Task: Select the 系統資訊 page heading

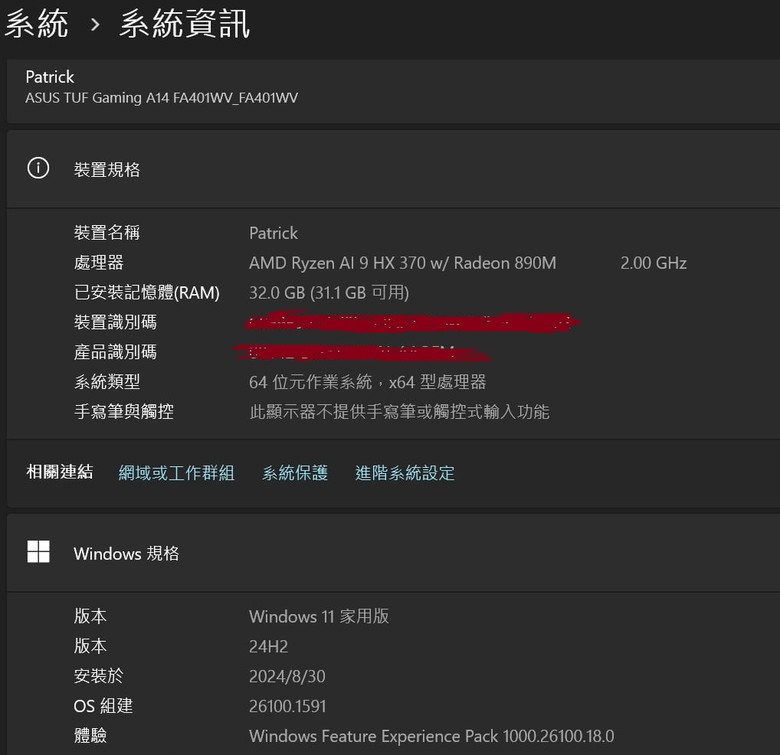Action: click(185, 24)
